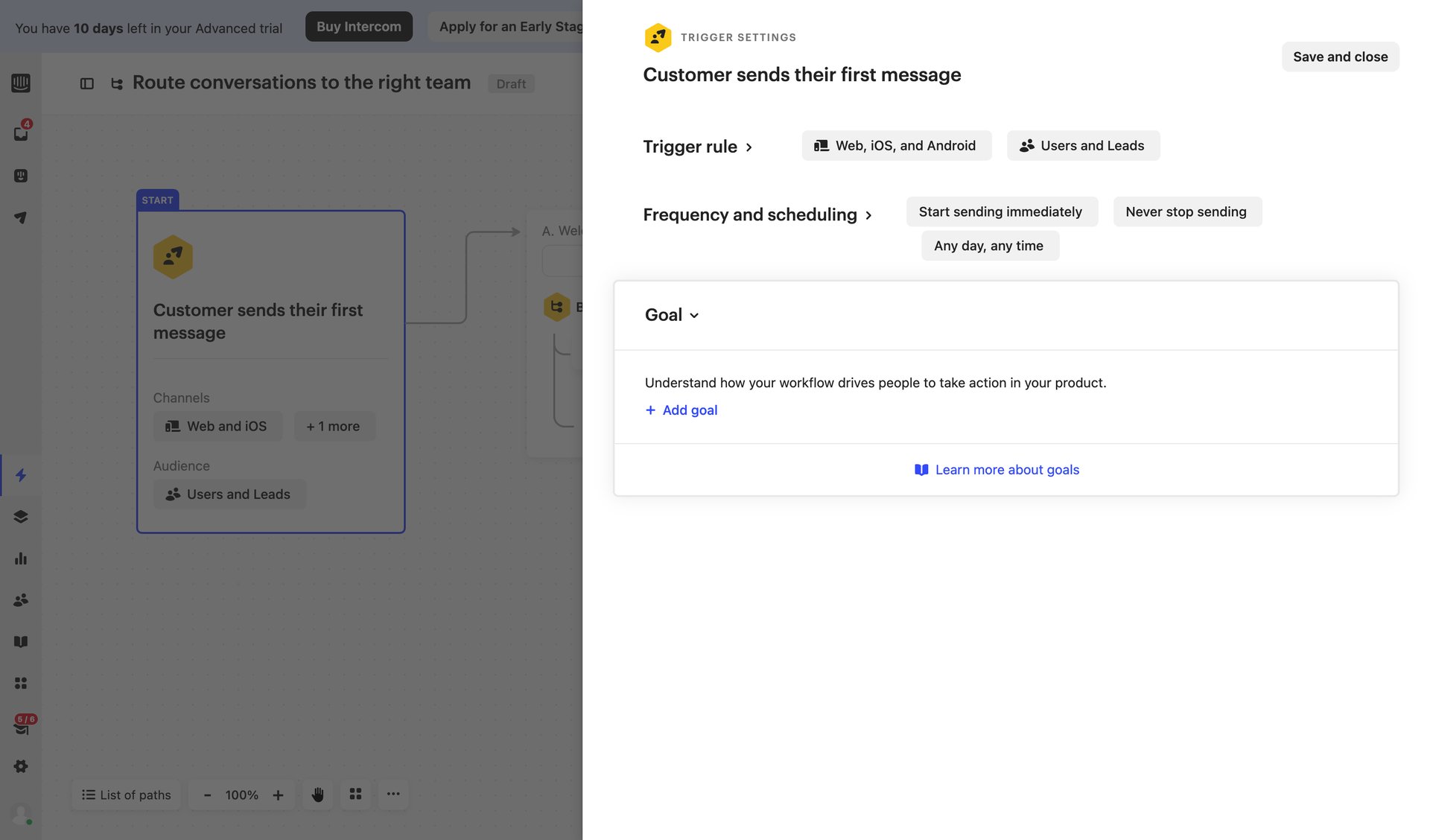
Task: Click the Workflows lightning bolt icon
Action: tap(20, 476)
